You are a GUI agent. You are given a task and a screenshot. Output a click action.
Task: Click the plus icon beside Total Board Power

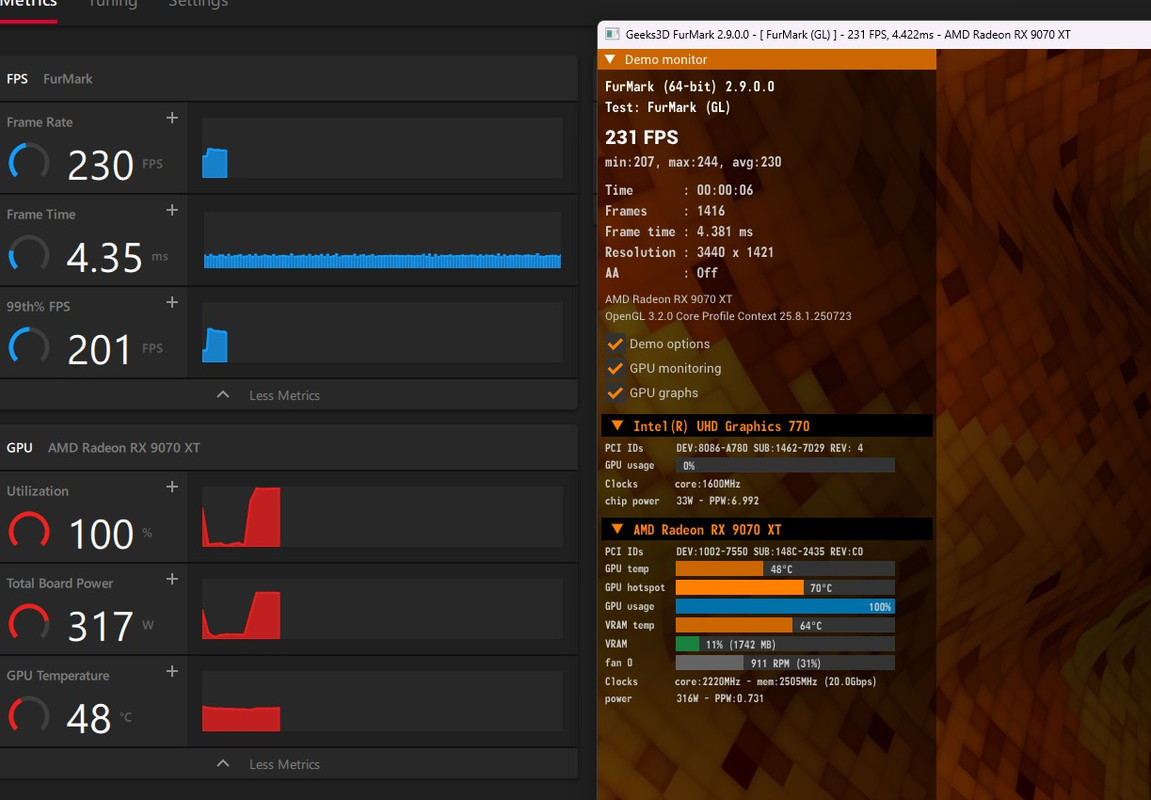[172, 580]
